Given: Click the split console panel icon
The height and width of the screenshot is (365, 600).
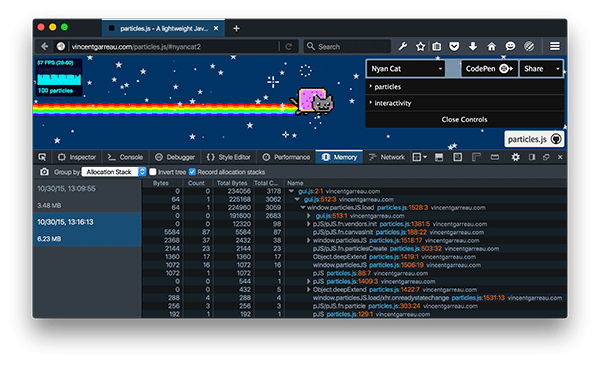Looking at the screenshot, I should click(x=439, y=157).
